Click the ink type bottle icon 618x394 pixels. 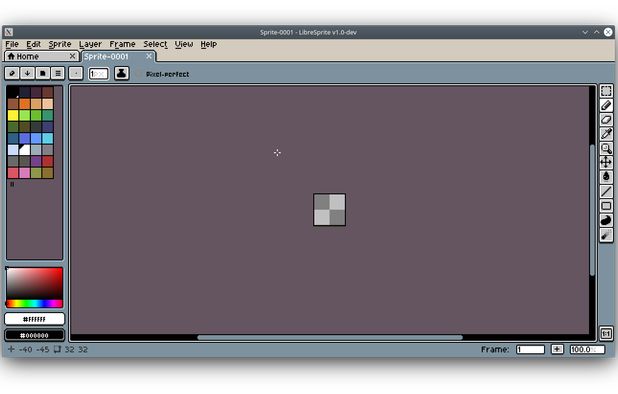coord(121,73)
